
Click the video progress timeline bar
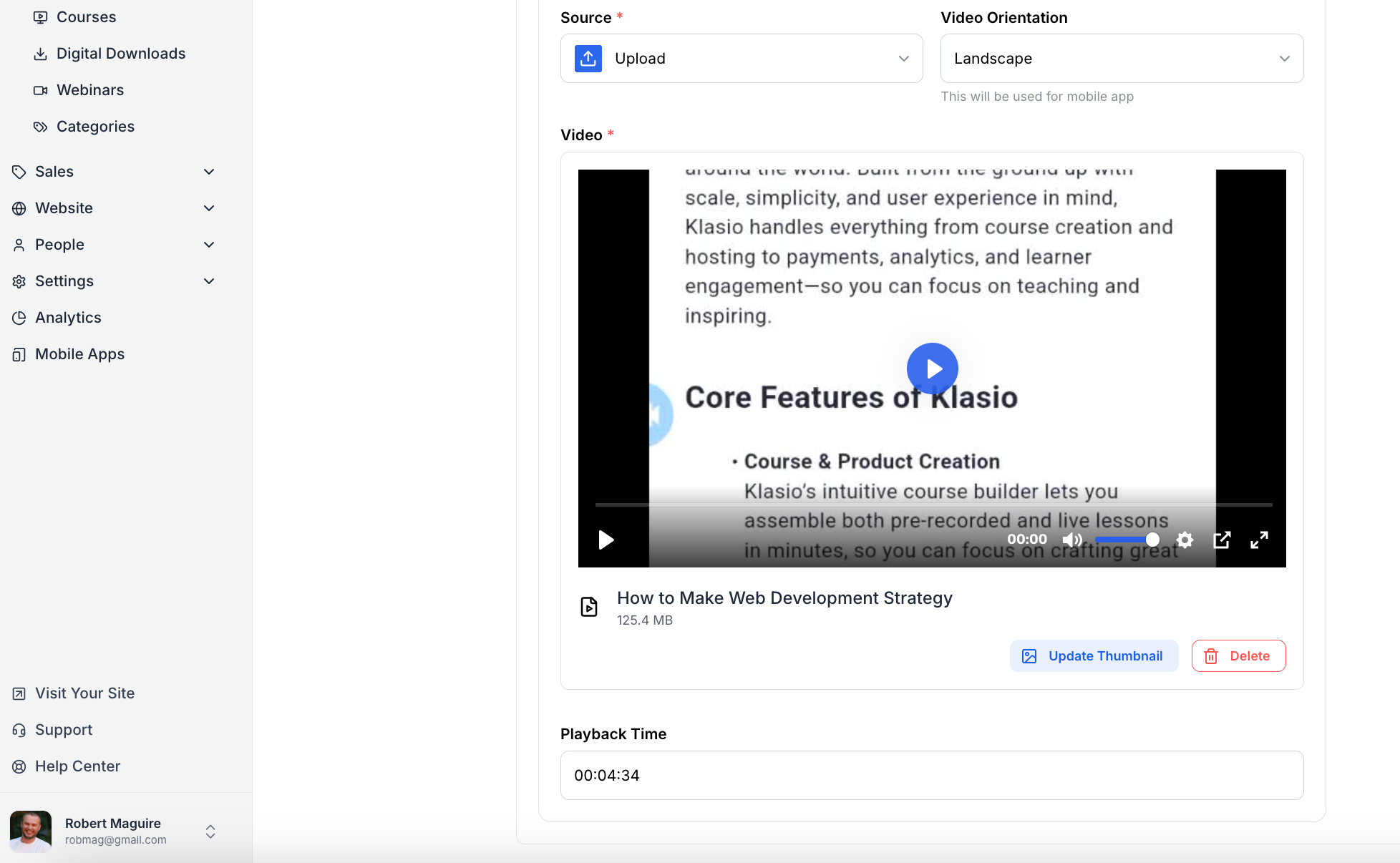click(933, 504)
